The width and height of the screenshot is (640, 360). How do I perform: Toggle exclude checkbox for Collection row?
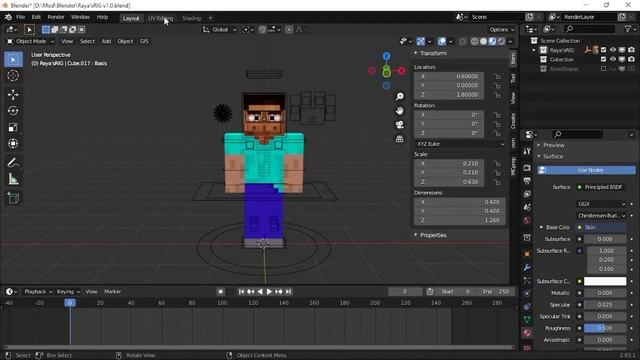pyautogui.click(x=604, y=59)
